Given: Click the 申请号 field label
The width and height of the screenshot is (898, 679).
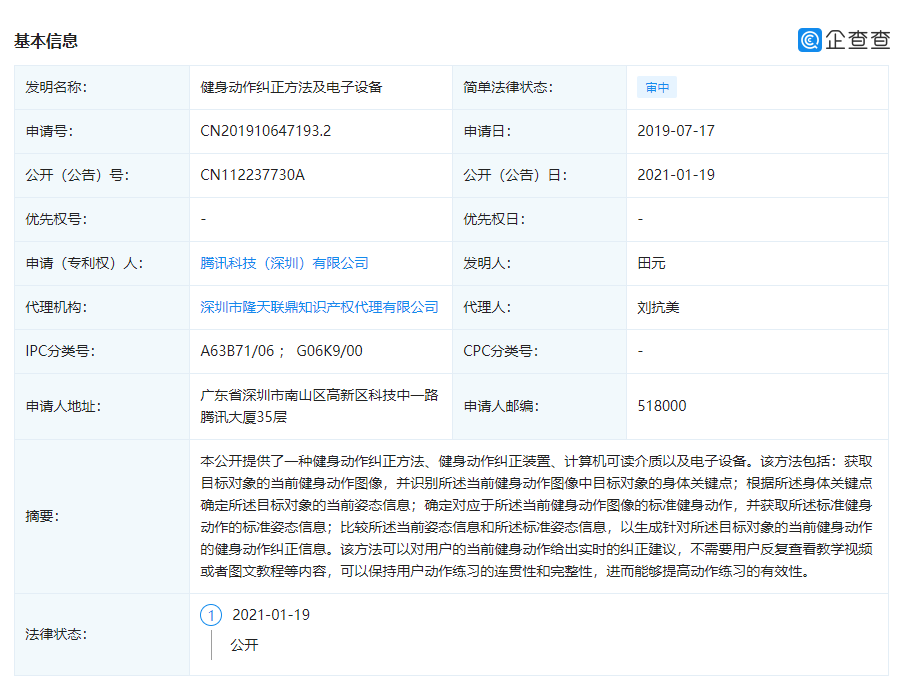Looking at the screenshot, I should click(49, 131).
